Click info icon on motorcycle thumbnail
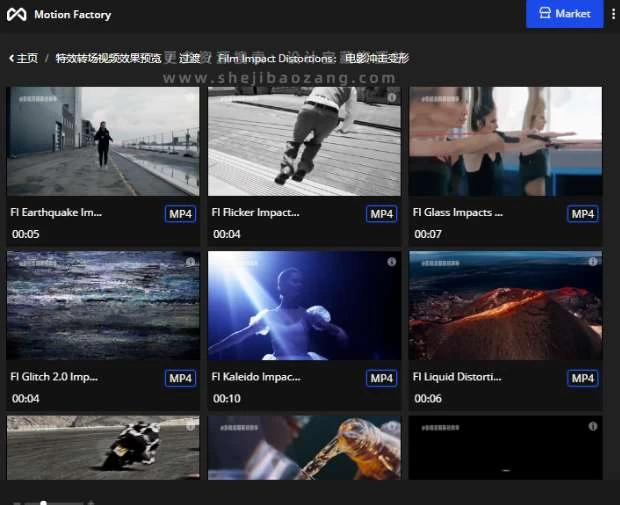Viewport: 620px width, 505px height. coord(190,427)
